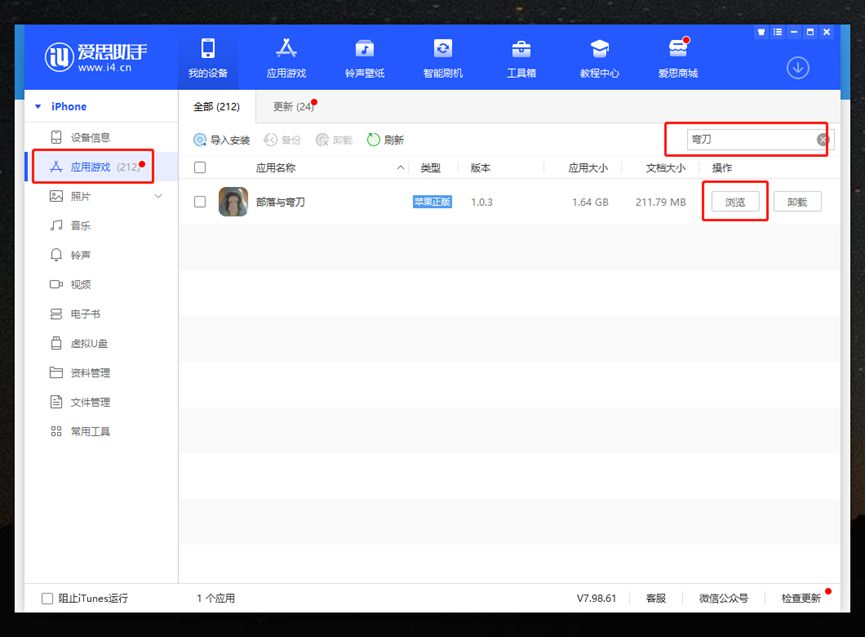Tick the select-all checkbox in header
Image resolution: width=865 pixels, height=637 pixels.
(x=200, y=168)
